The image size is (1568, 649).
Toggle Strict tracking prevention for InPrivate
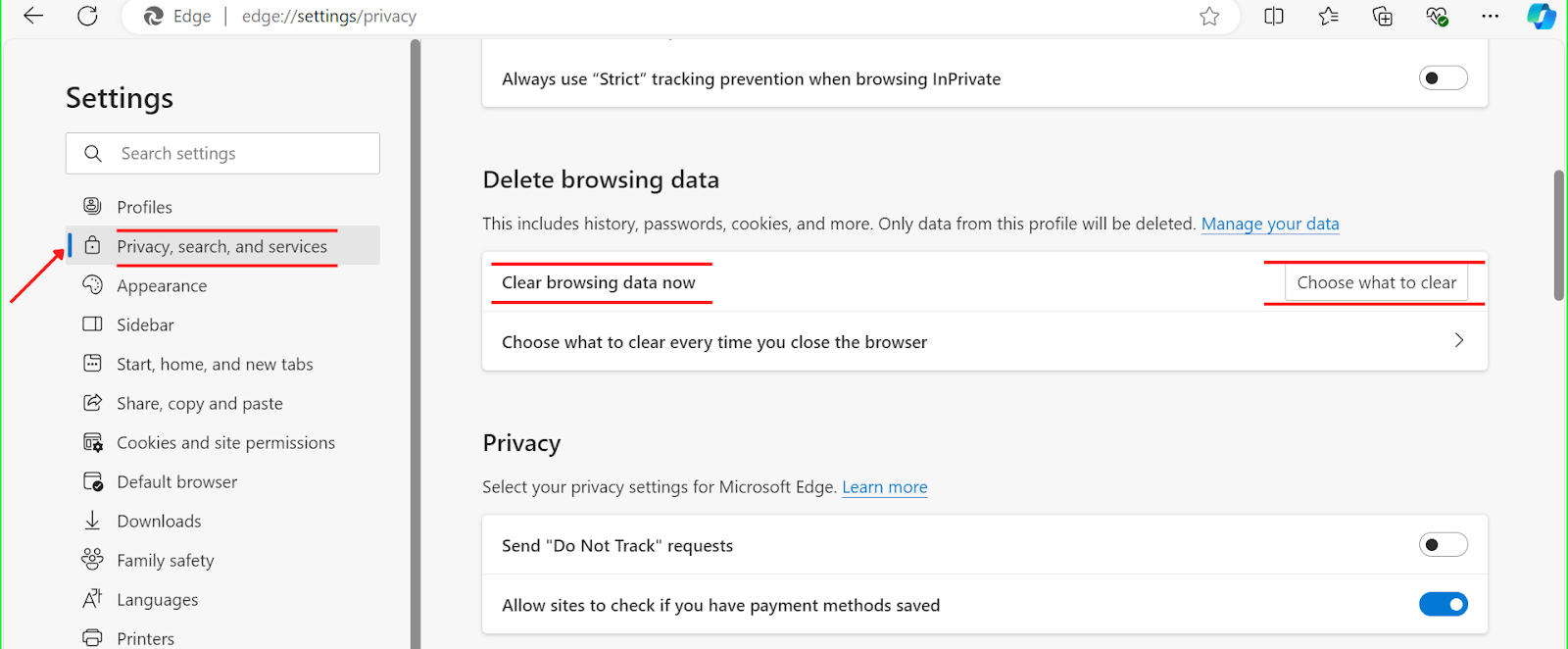coord(1443,78)
